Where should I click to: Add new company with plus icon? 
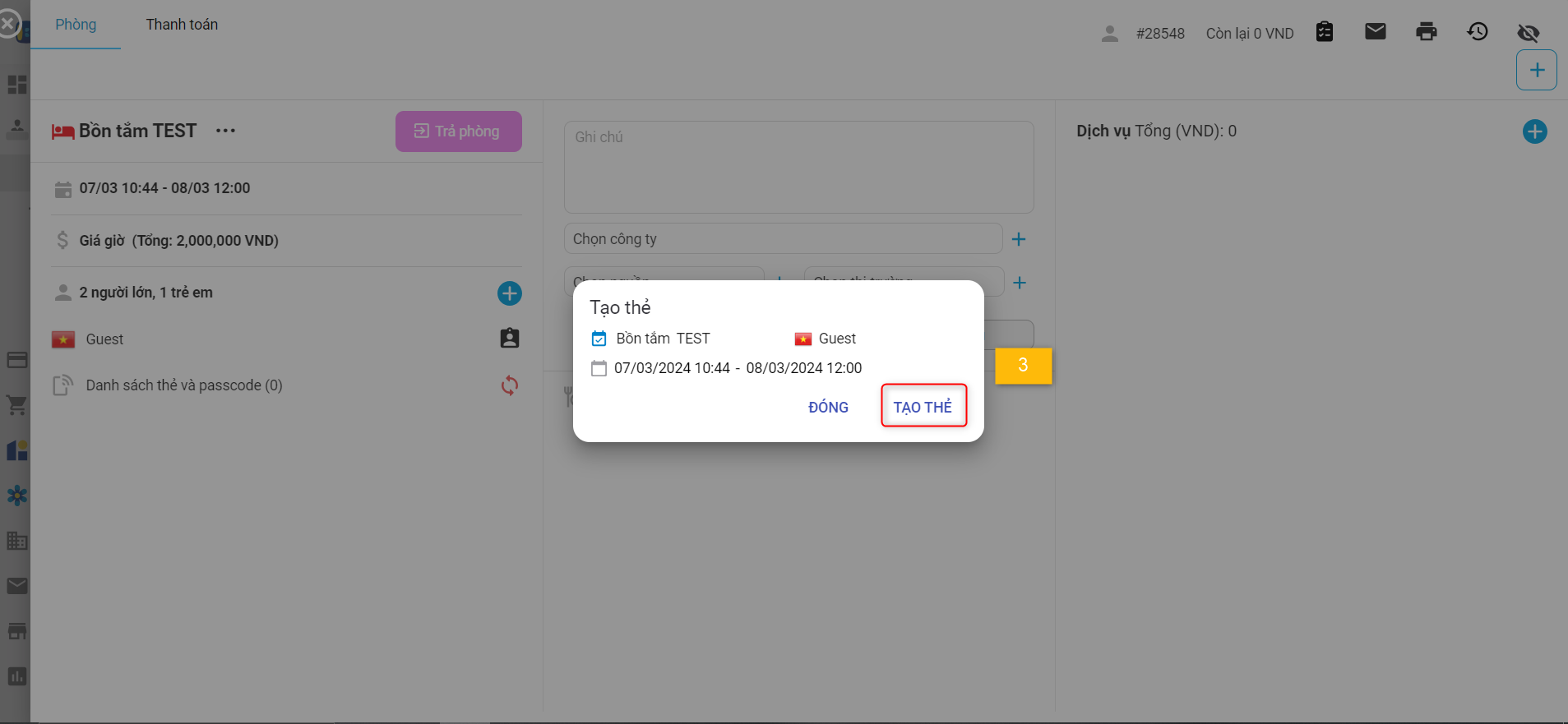coord(1018,239)
